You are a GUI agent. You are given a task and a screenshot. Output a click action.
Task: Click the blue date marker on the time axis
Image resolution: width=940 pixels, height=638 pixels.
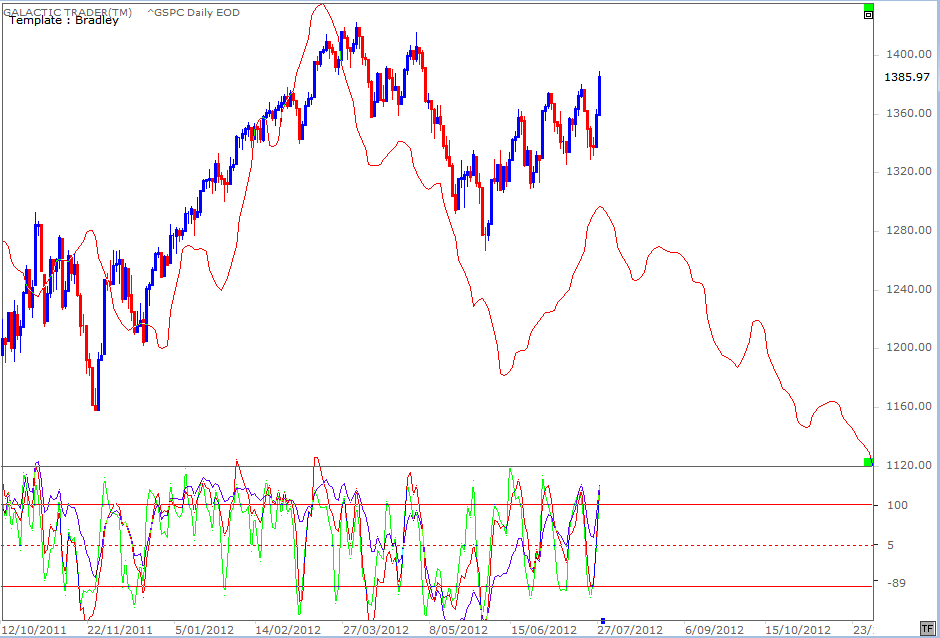pos(603,621)
